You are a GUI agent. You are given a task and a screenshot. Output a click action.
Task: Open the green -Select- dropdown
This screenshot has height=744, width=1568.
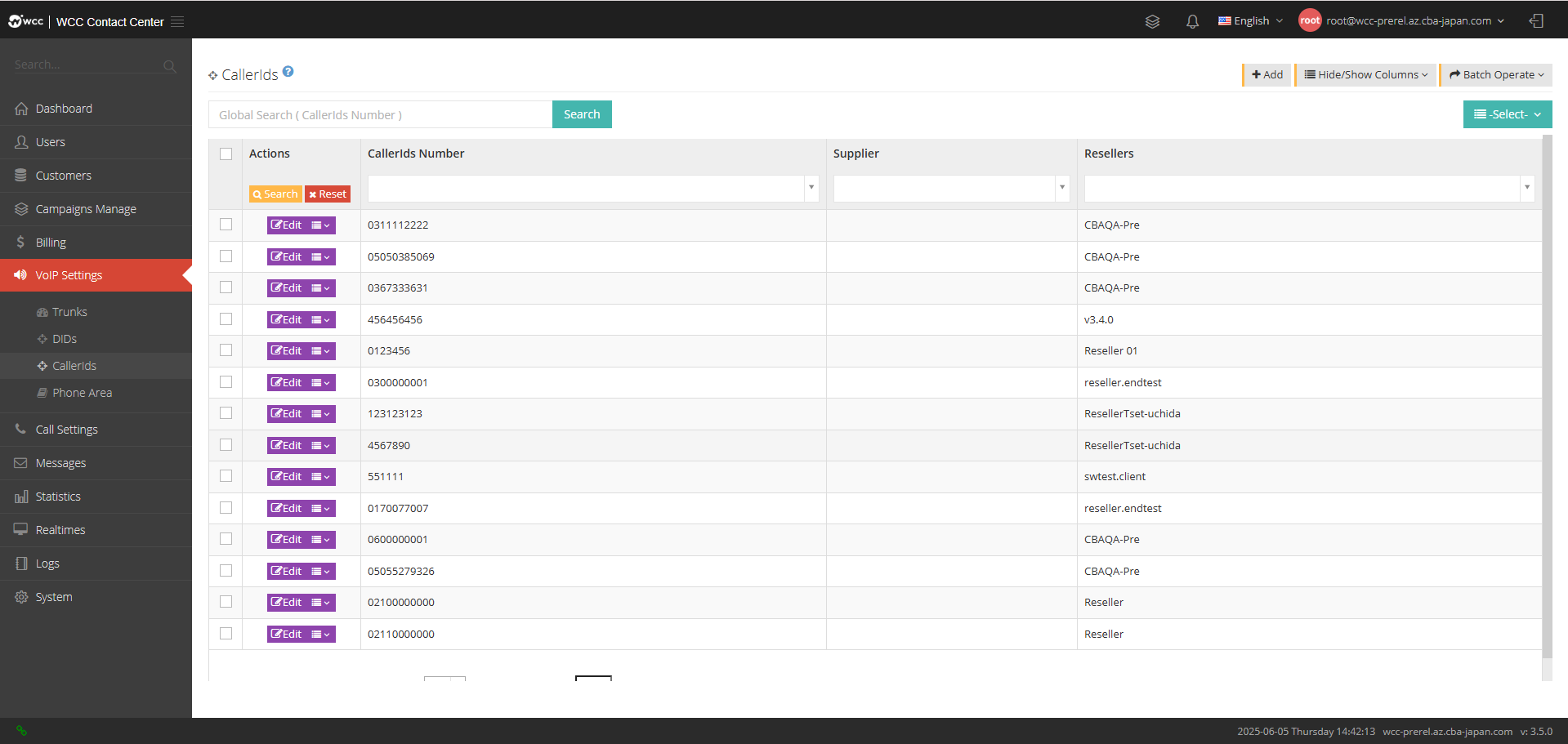(x=1508, y=114)
